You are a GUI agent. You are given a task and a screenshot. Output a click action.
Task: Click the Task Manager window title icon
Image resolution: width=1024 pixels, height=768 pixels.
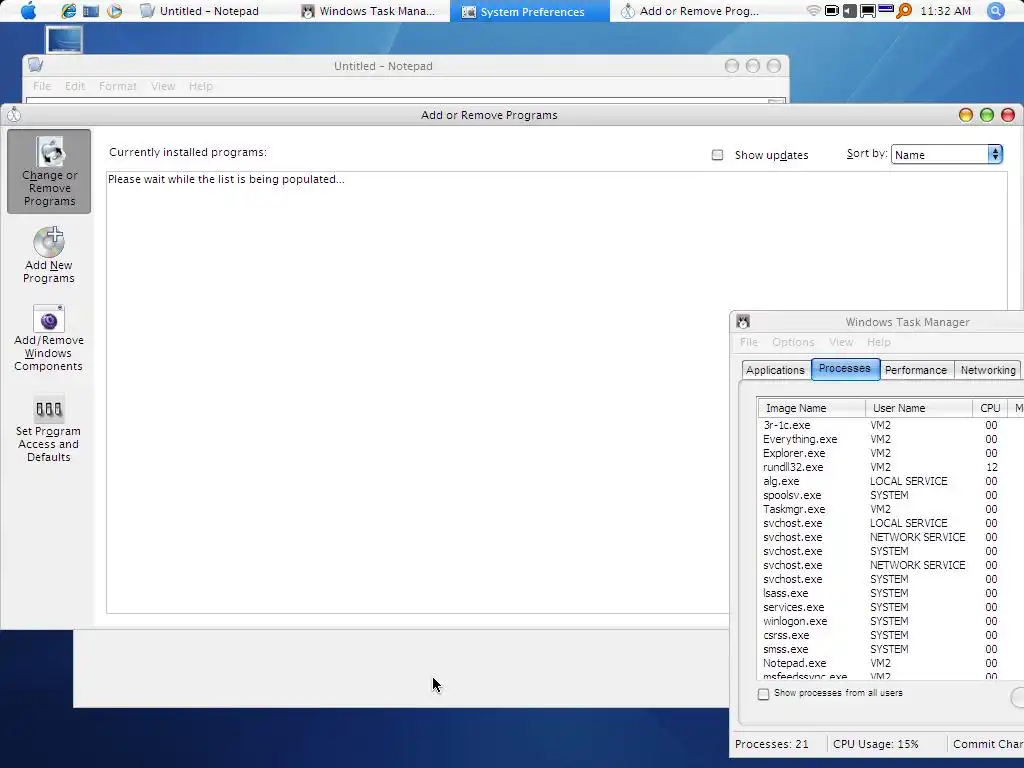tap(743, 321)
